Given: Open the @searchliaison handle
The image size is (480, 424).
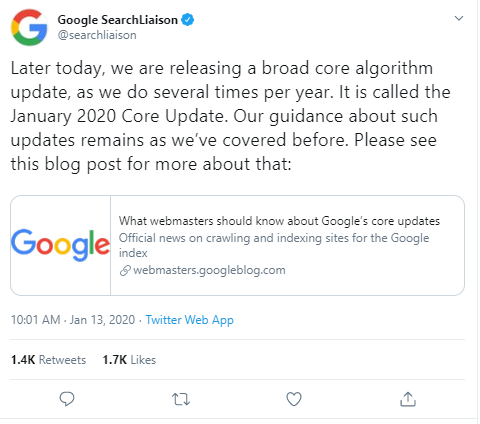Looking at the screenshot, I should 97,35.
